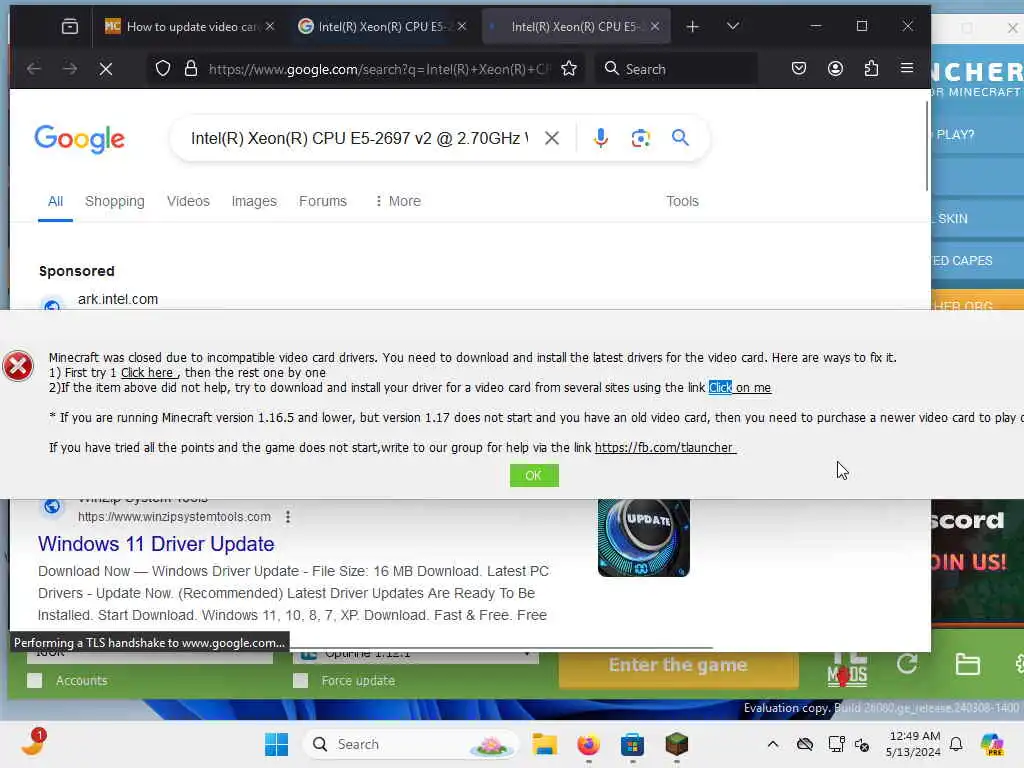Expand the list all tabs chevron

click(x=733, y=26)
